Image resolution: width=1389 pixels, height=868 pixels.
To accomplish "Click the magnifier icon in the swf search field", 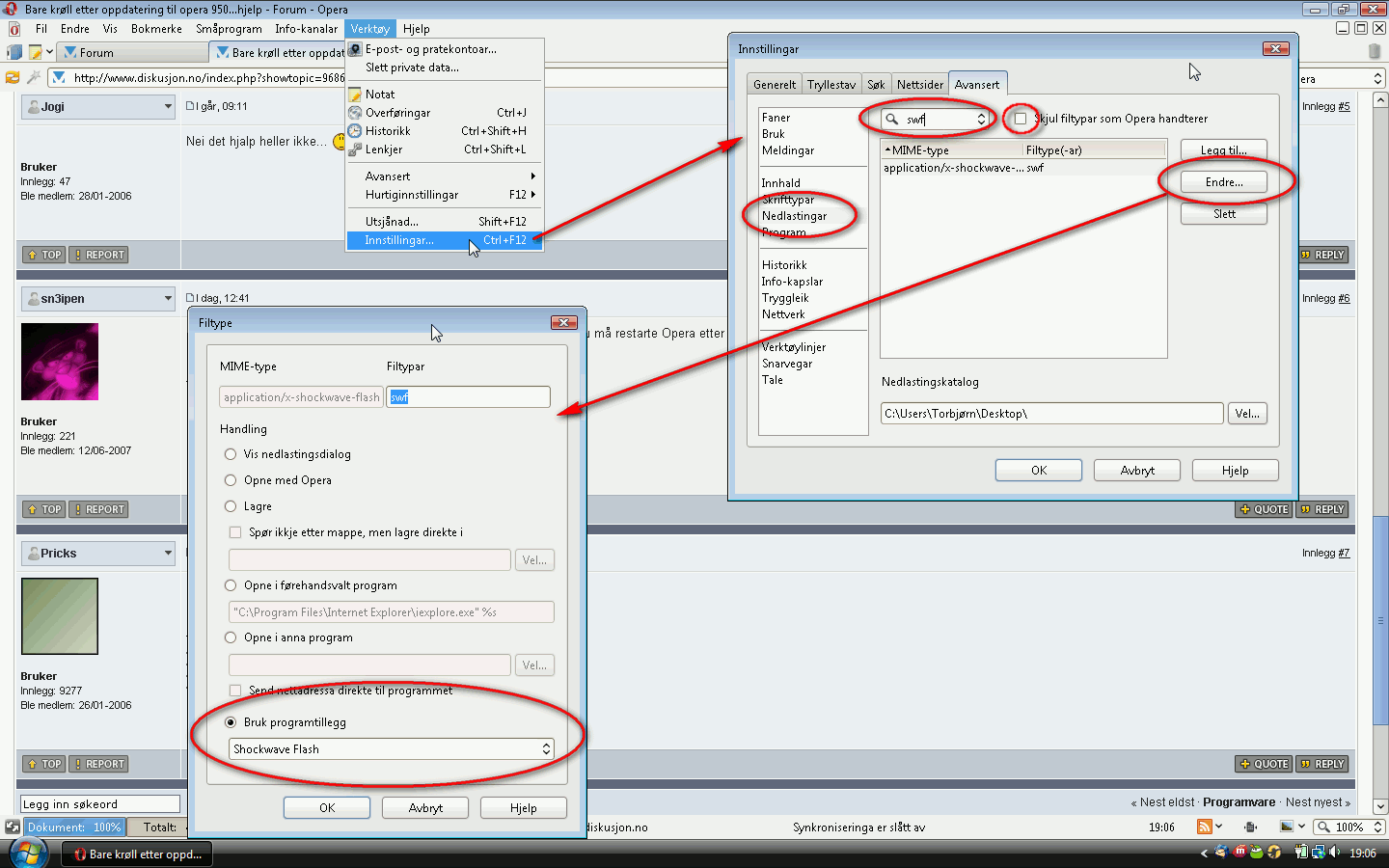I will [x=892, y=120].
